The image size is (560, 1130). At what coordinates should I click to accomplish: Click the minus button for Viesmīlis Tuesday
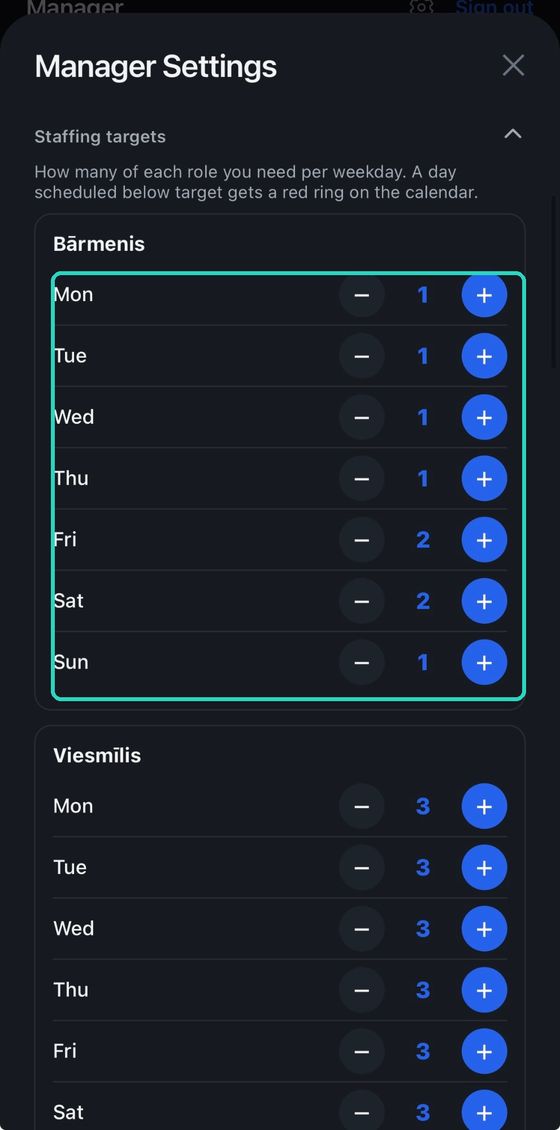tap(362, 868)
